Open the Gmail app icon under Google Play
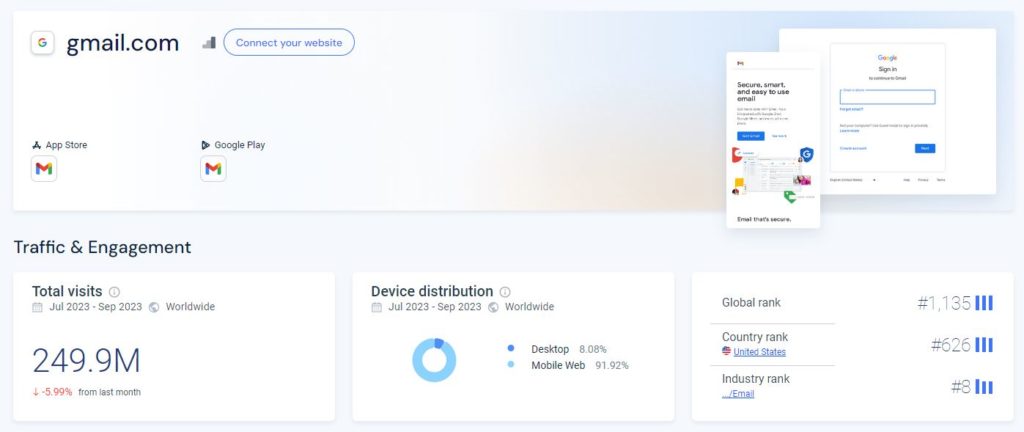The image size is (1024, 432). pyautogui.click(x=214, y=169)
